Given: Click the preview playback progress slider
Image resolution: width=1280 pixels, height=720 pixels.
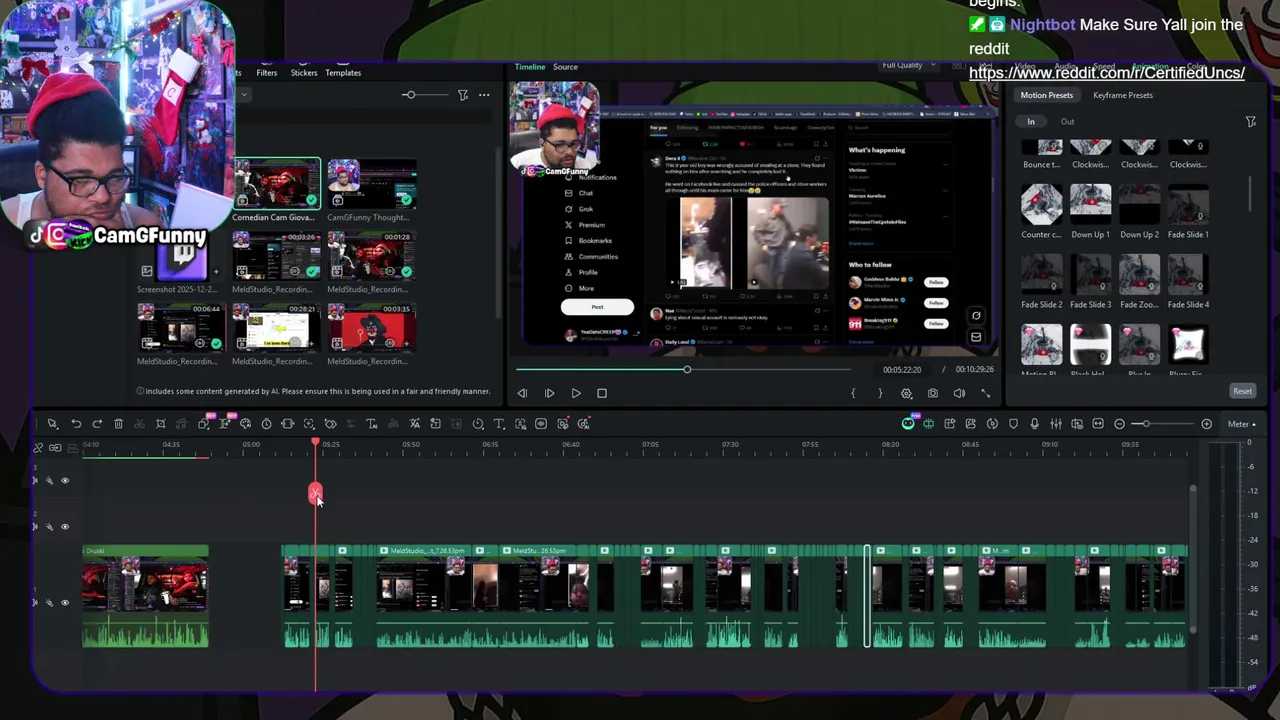Looking at the screenshot, I should (x=683, y=370).
